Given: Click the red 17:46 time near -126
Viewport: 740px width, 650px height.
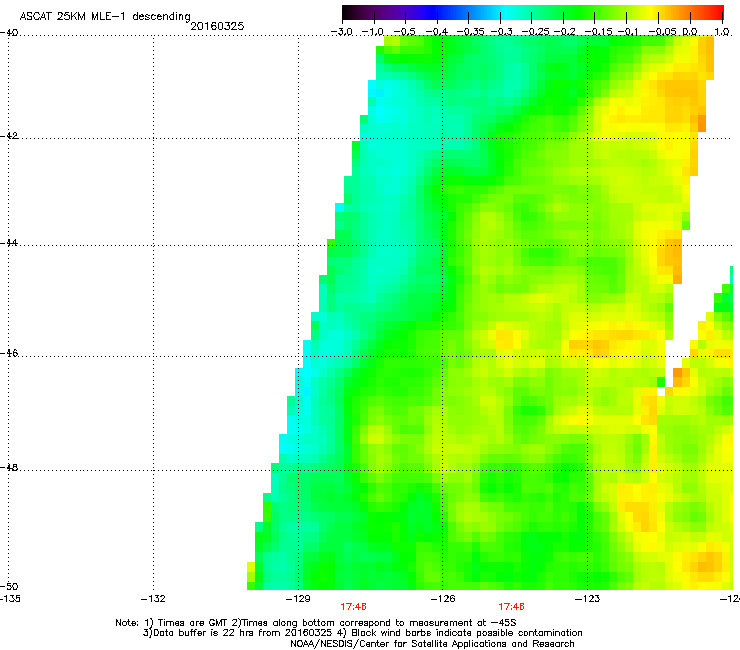Looking at the screenshot, I should [x=512, y=607].
